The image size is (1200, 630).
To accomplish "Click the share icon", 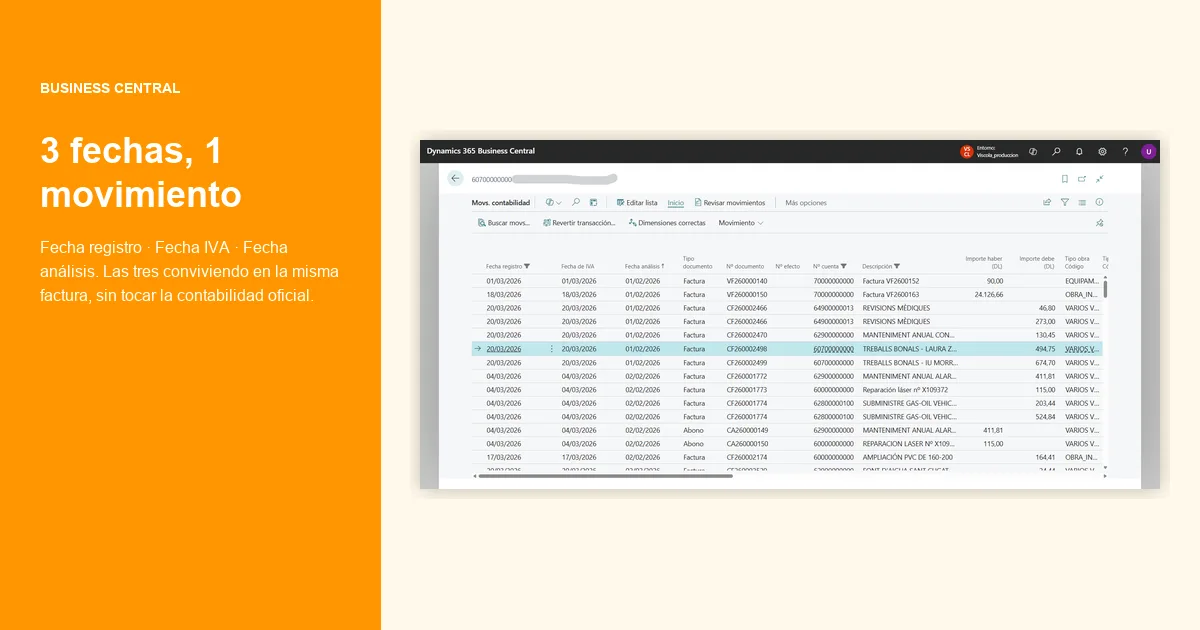I will [1047, 202].
